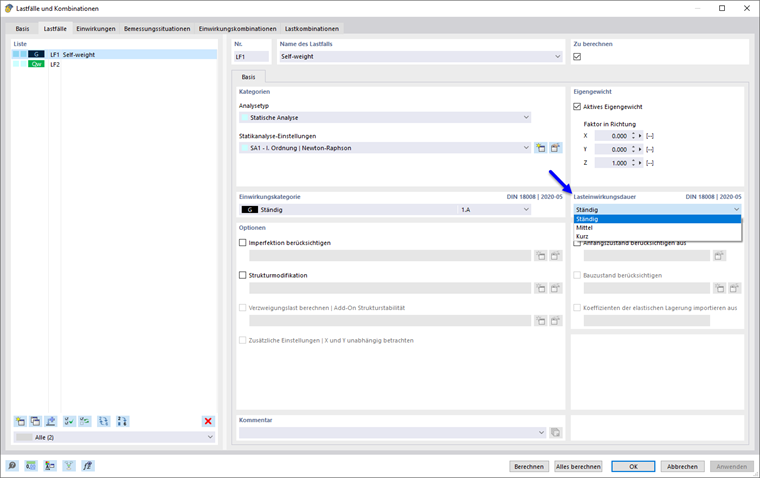The height and width of the screenshot is (478, 760).
Task: New structure modification icon in Strukturmodifikation row
Action: 540,288
